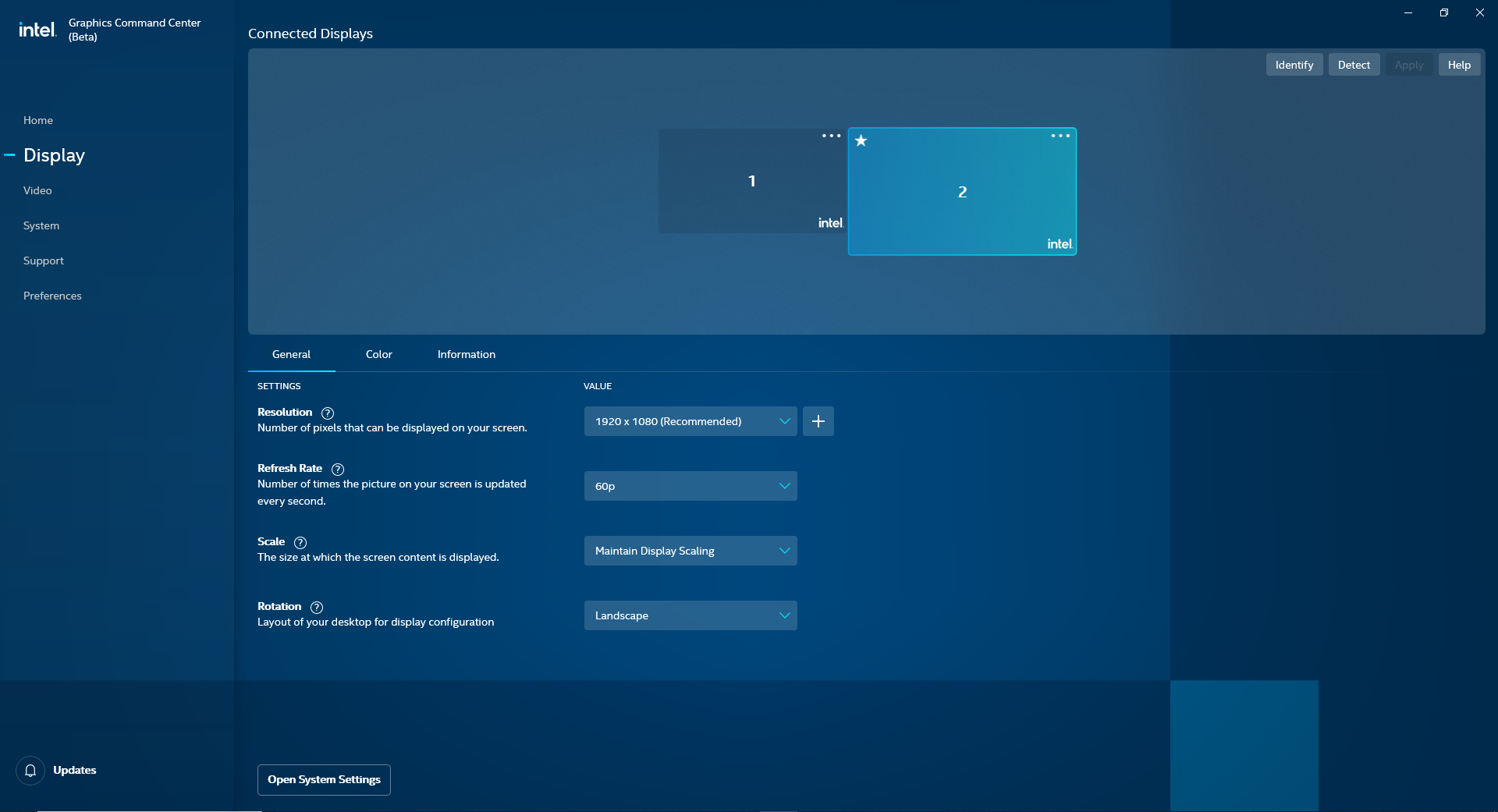Viewport: 1498px width, 812px height.
Task: Select display 1 thumbnail
Action: point(751,181)
